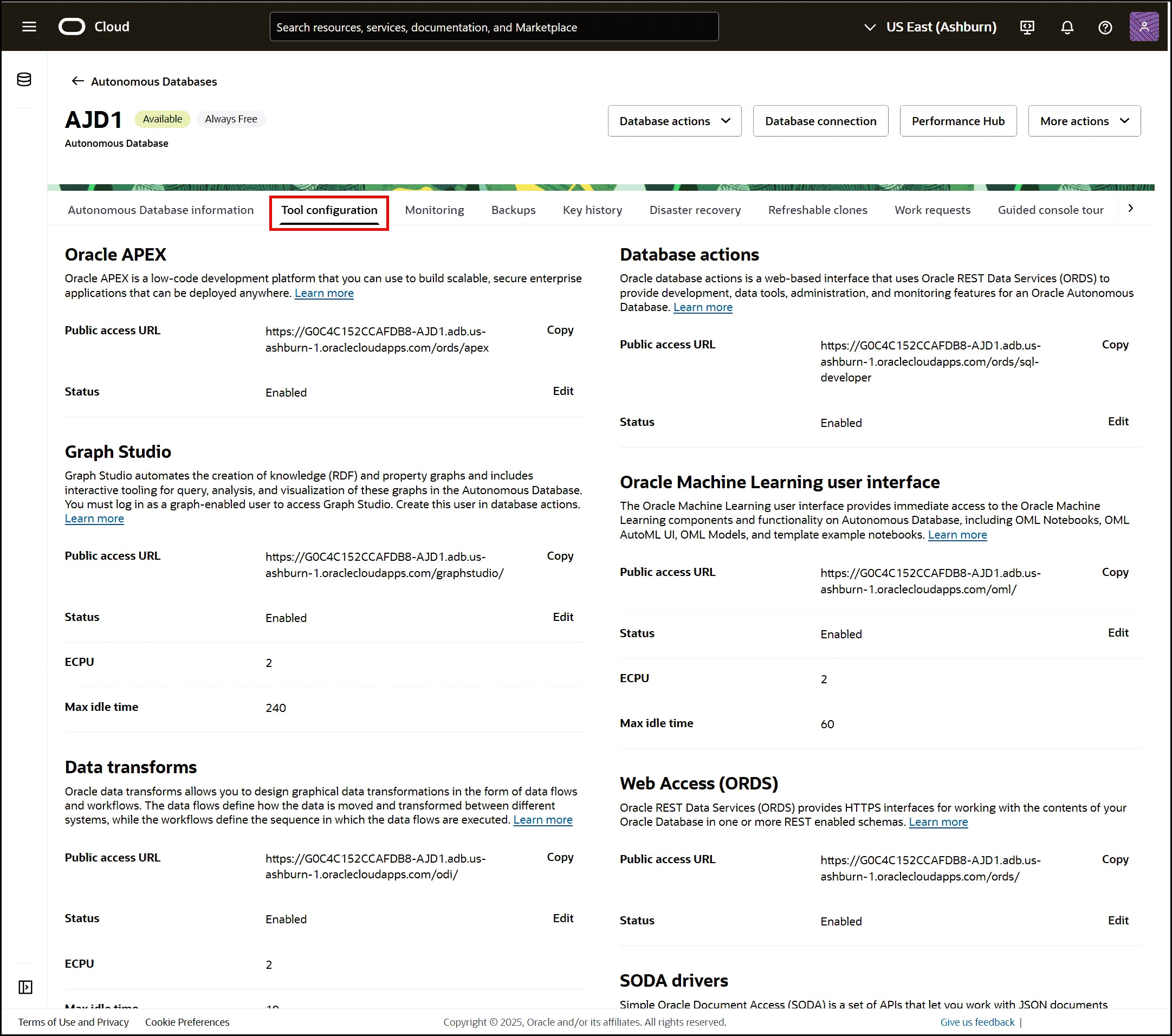
Task: Open Learn more under Oracle APEX
Action: tap(324, 293)
